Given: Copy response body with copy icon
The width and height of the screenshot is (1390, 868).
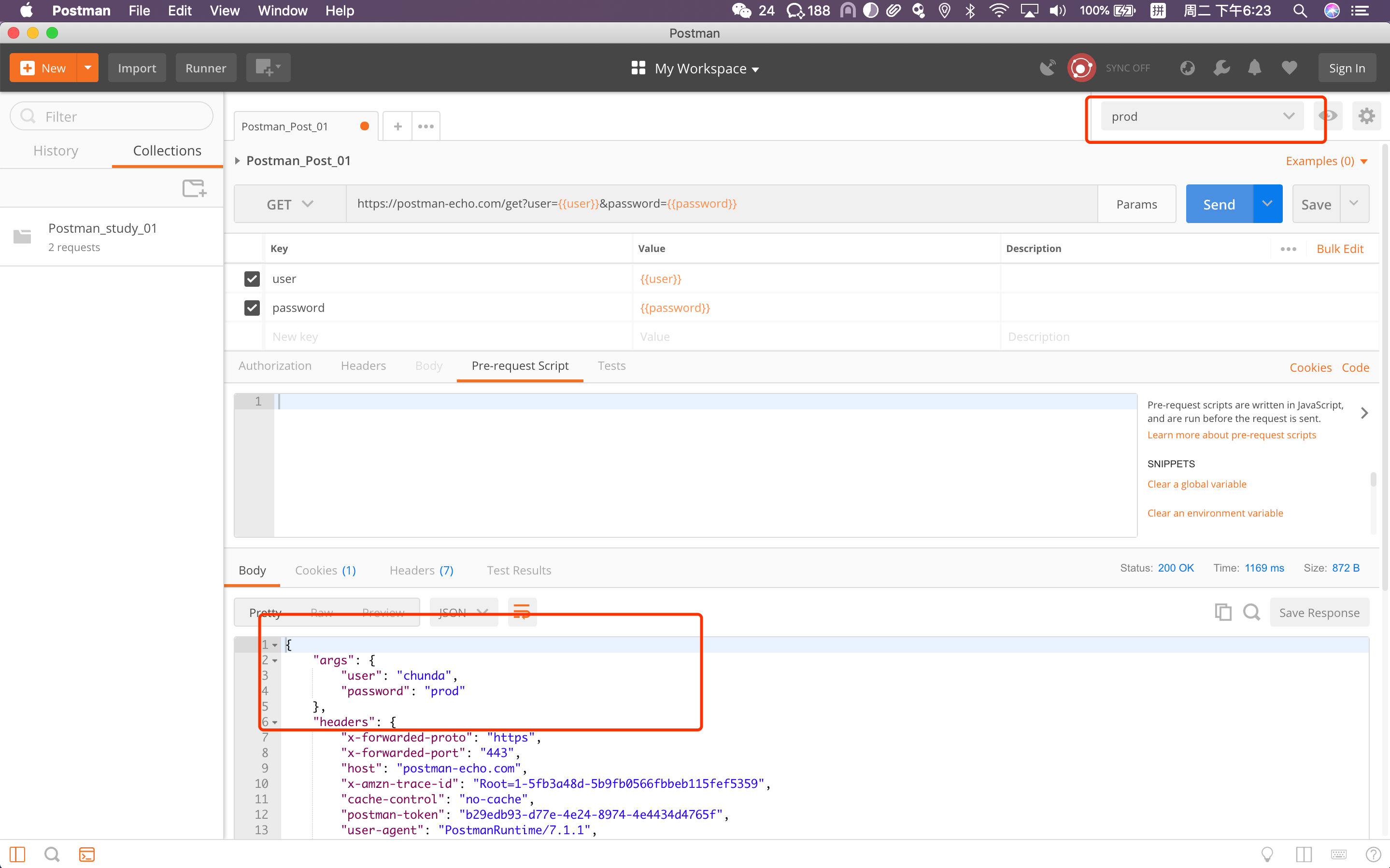Looking at the screenshot, I should [x=1223, y=613].
